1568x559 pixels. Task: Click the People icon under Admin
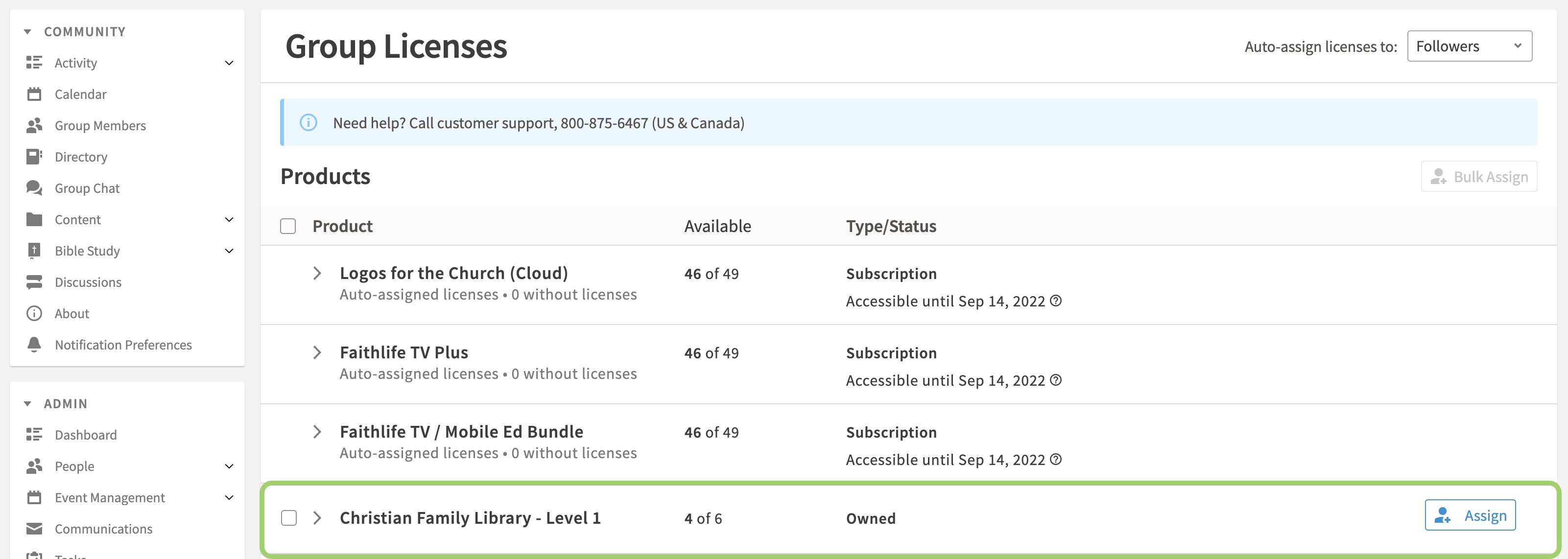coord(34,466)
